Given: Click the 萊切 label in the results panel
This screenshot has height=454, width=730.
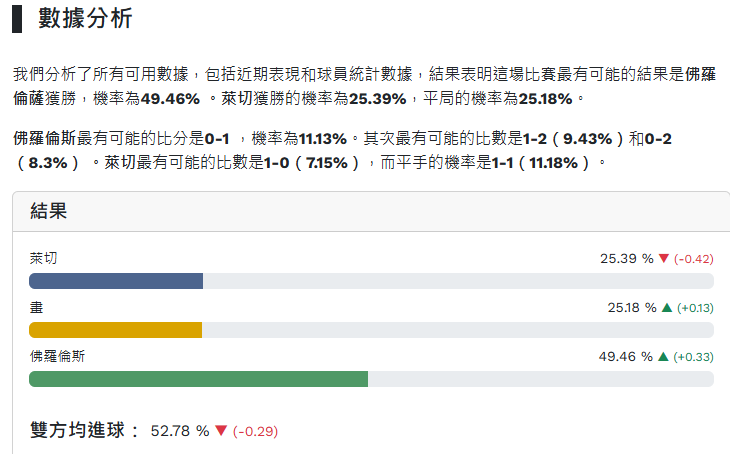Looking at the screenshot, I should (43, 258).
